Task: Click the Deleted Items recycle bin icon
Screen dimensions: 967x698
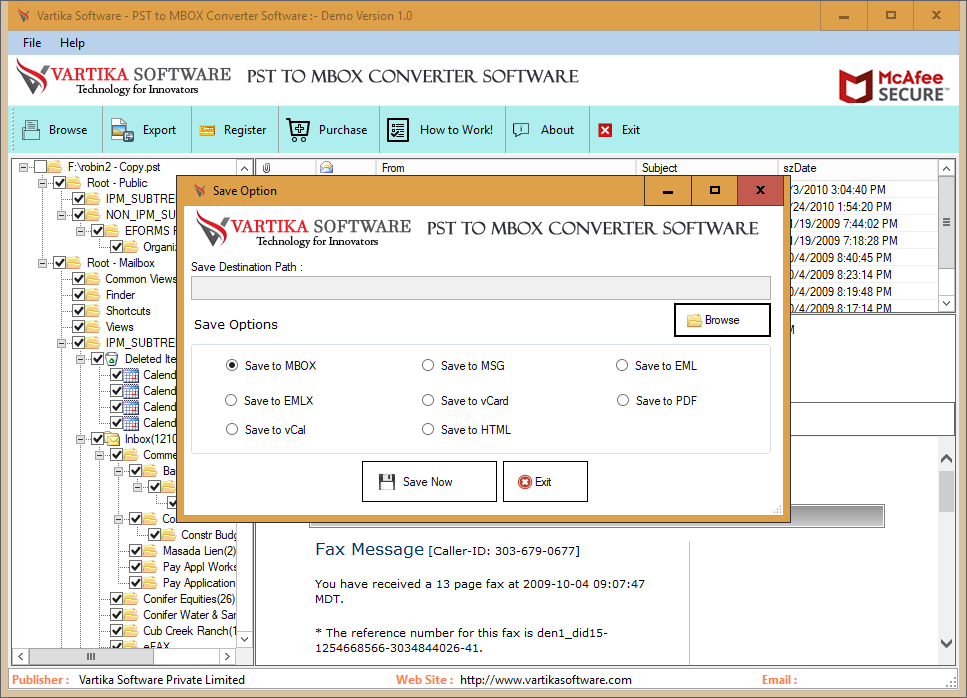Action: point(112,359)
